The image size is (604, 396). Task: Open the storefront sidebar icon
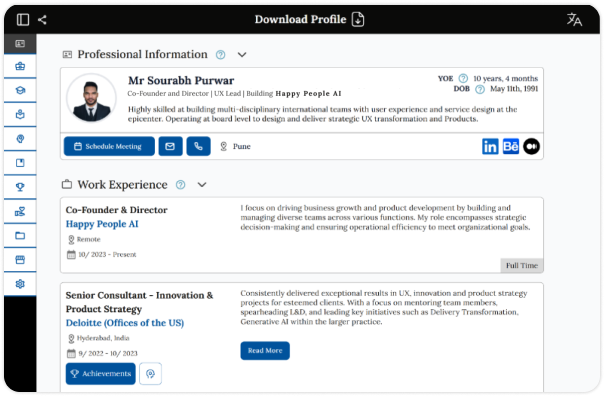coord(20,260)
